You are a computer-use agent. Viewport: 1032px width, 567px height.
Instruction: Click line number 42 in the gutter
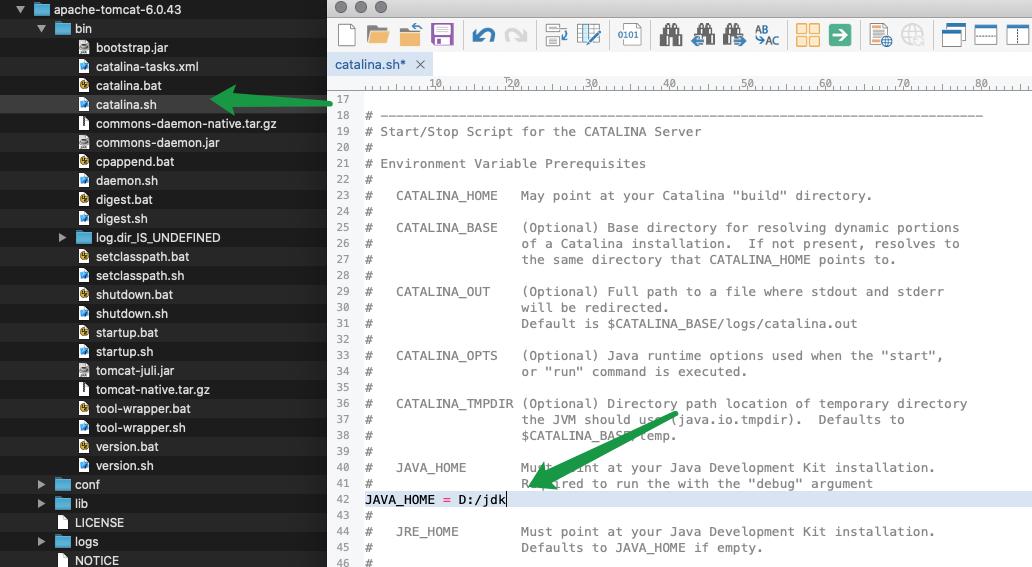coord(343,500)
